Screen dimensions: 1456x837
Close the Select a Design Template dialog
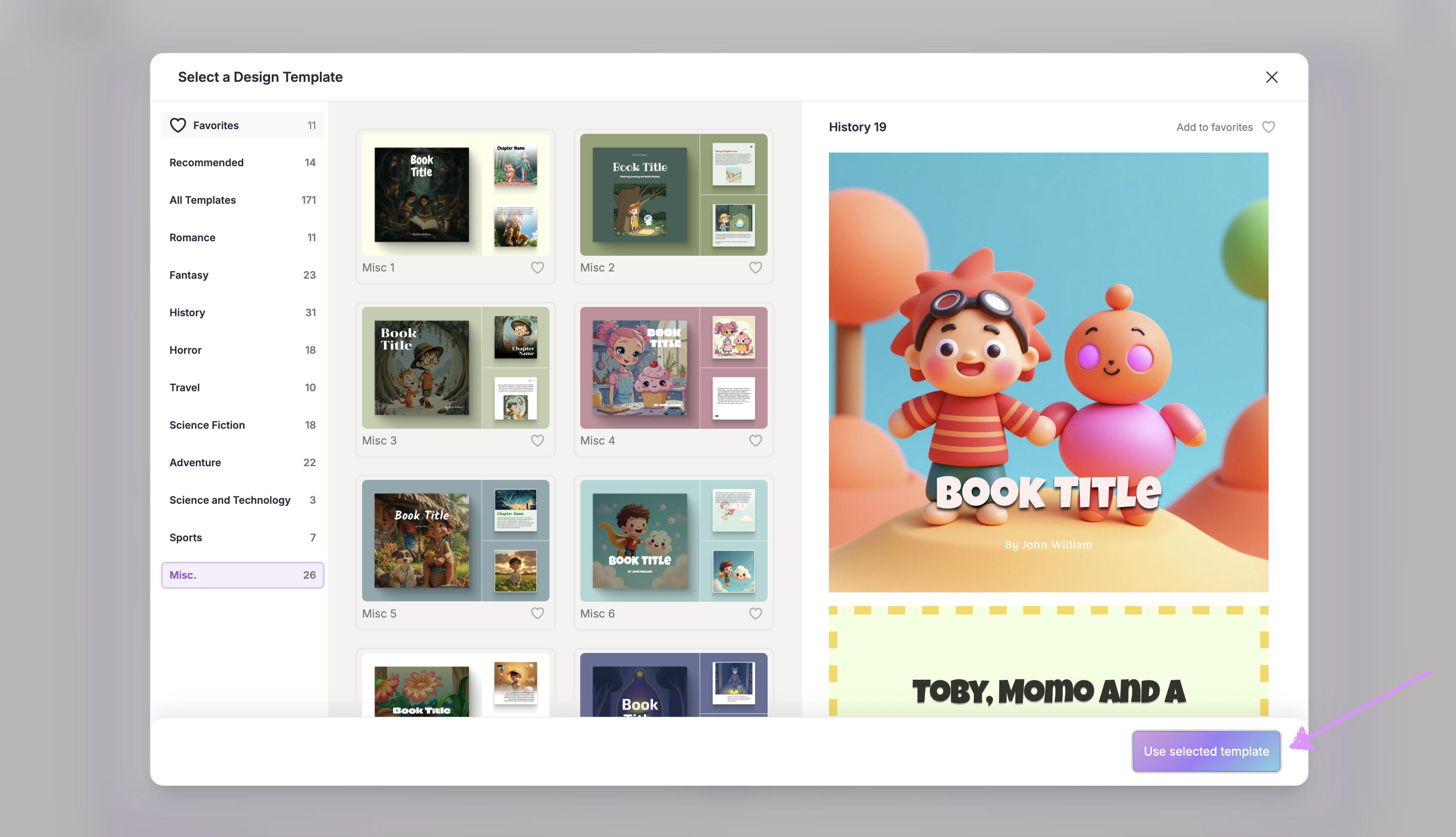pyautogui.click(x=1271, y=77)
